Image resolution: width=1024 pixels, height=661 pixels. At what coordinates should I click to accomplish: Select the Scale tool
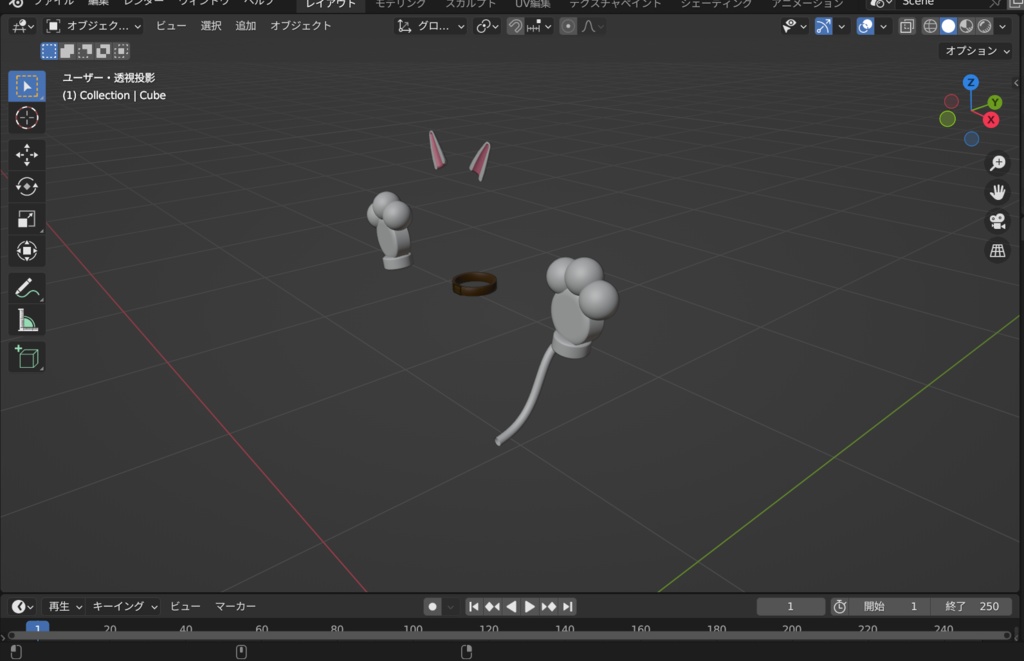pyautogui.click(x=27, y=219)
